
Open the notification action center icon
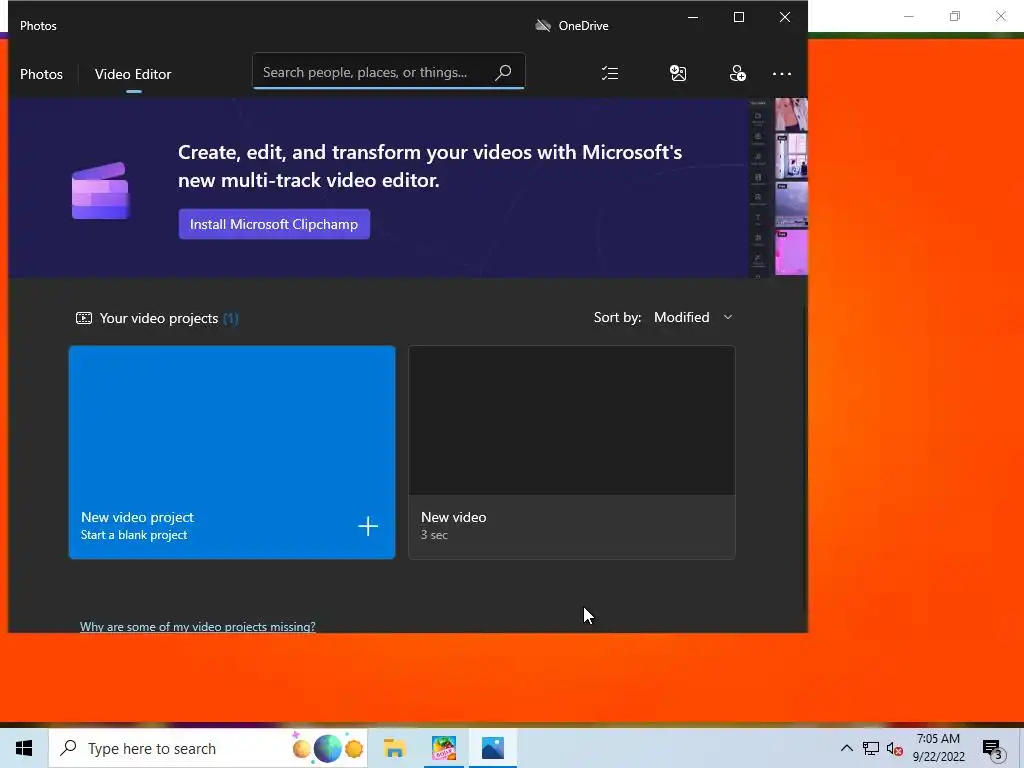click(x=993, y=750)
